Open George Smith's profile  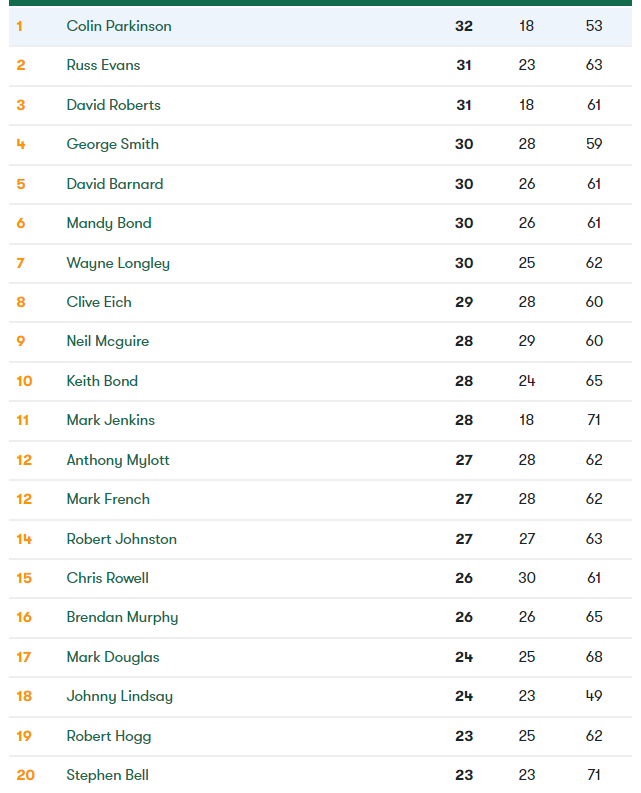(112, 144)
